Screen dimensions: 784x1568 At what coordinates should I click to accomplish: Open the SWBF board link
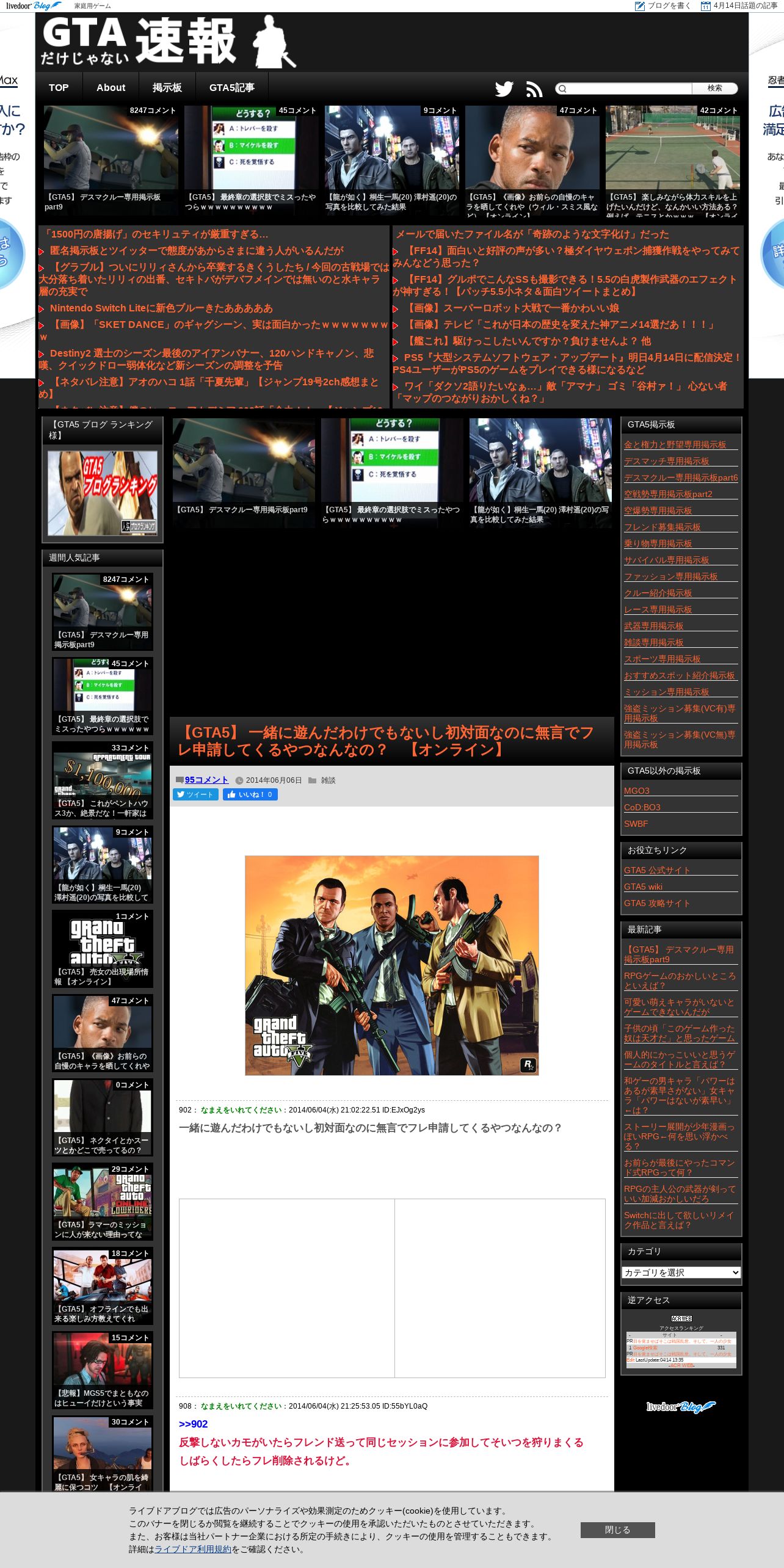point(636,824)
